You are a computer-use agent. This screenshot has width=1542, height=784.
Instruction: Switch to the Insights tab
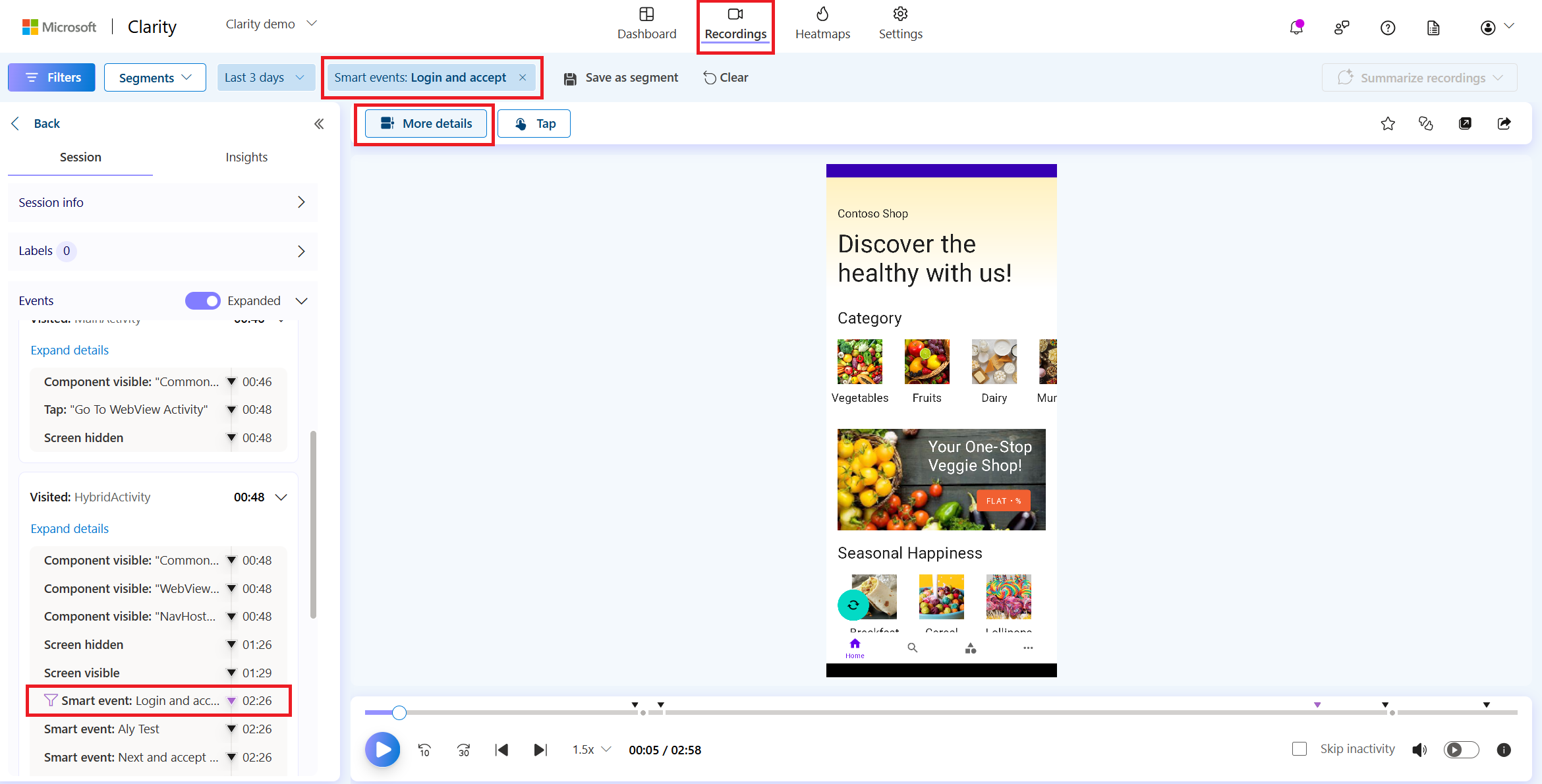(x=246, y=157)
